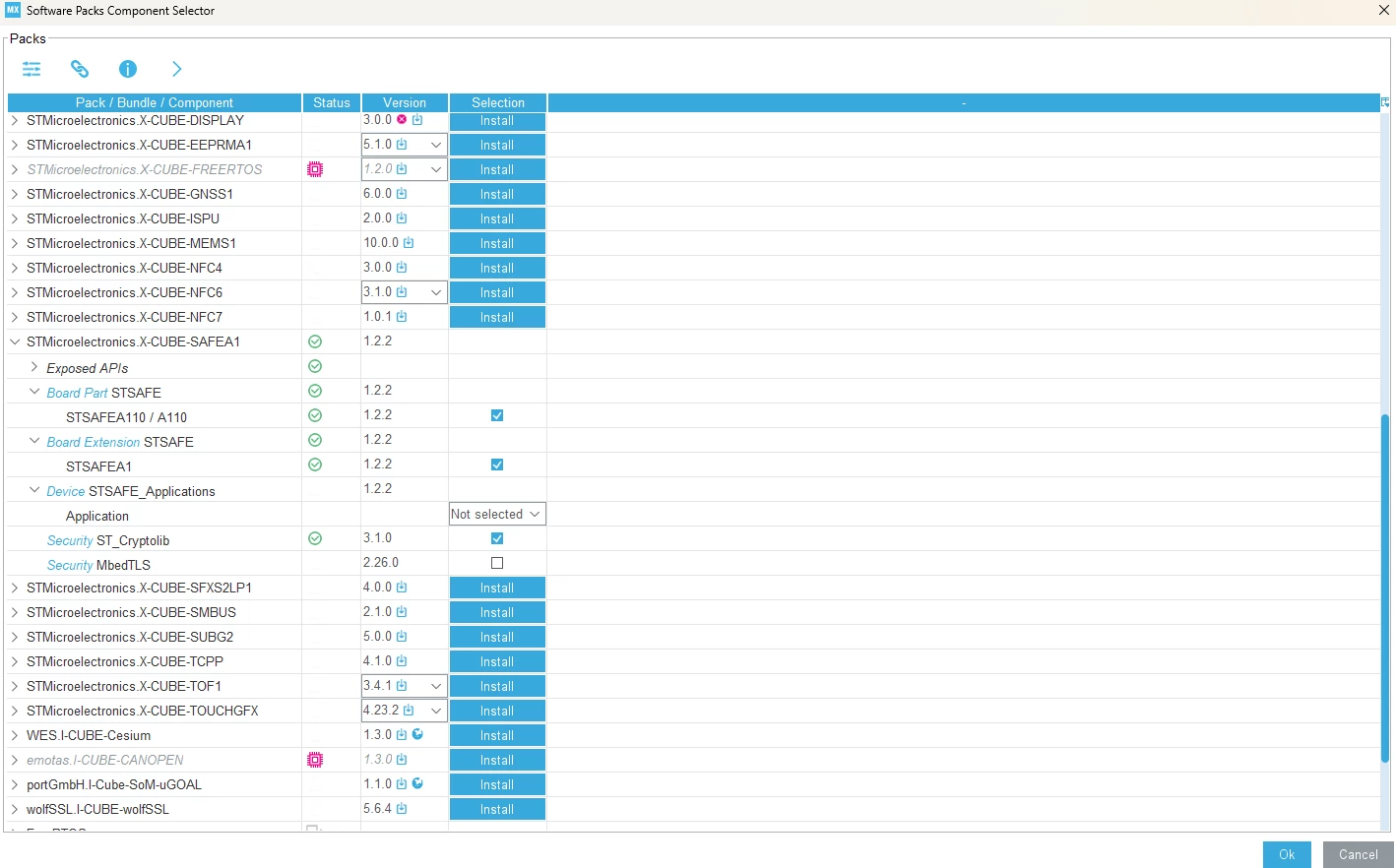The image size is (1396, 868).
Task: Open the X-CUBE-TOUCHGFX version dropdown
Action: pyautogui.click(x=436, y=711)
